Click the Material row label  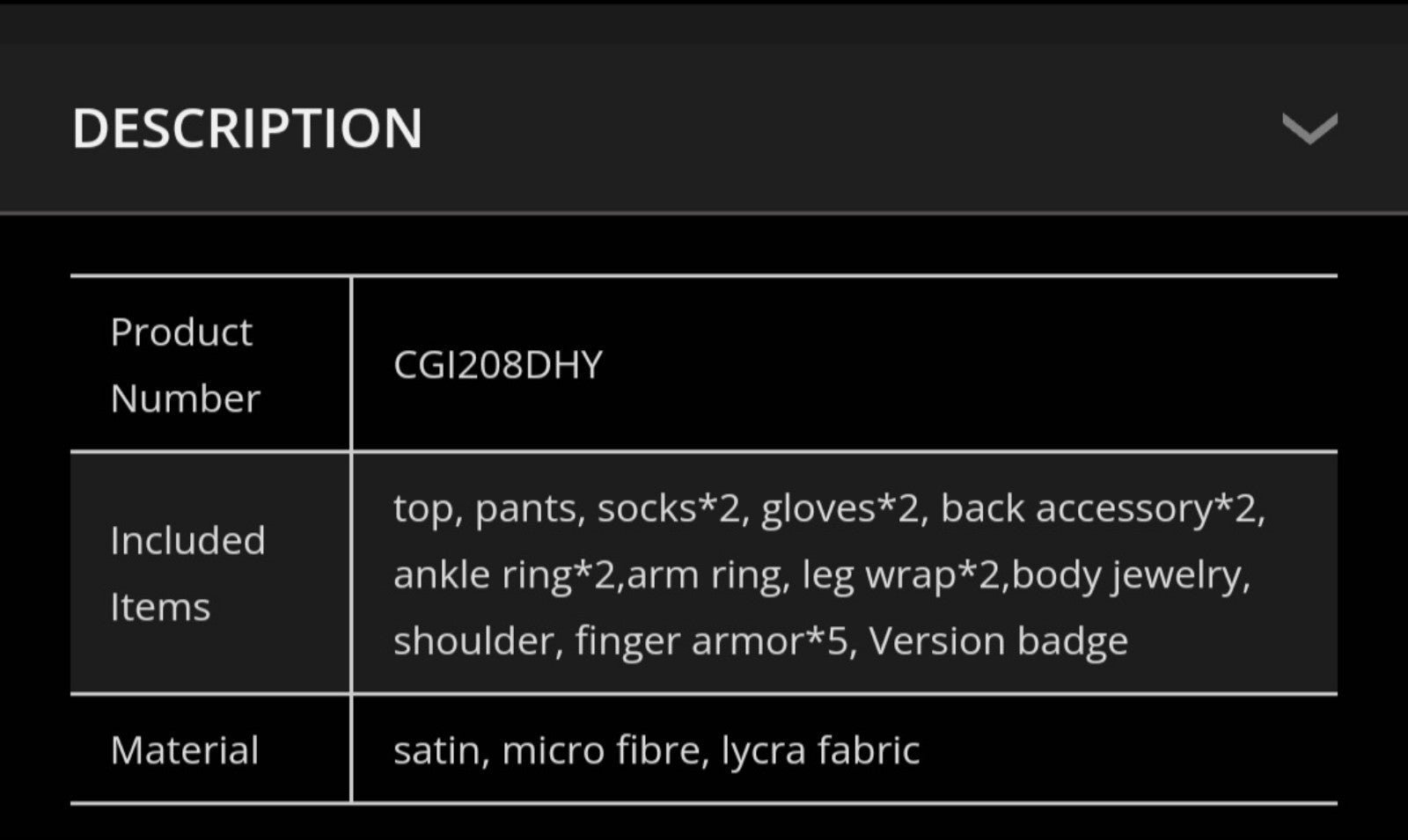[x=185, y=750]
